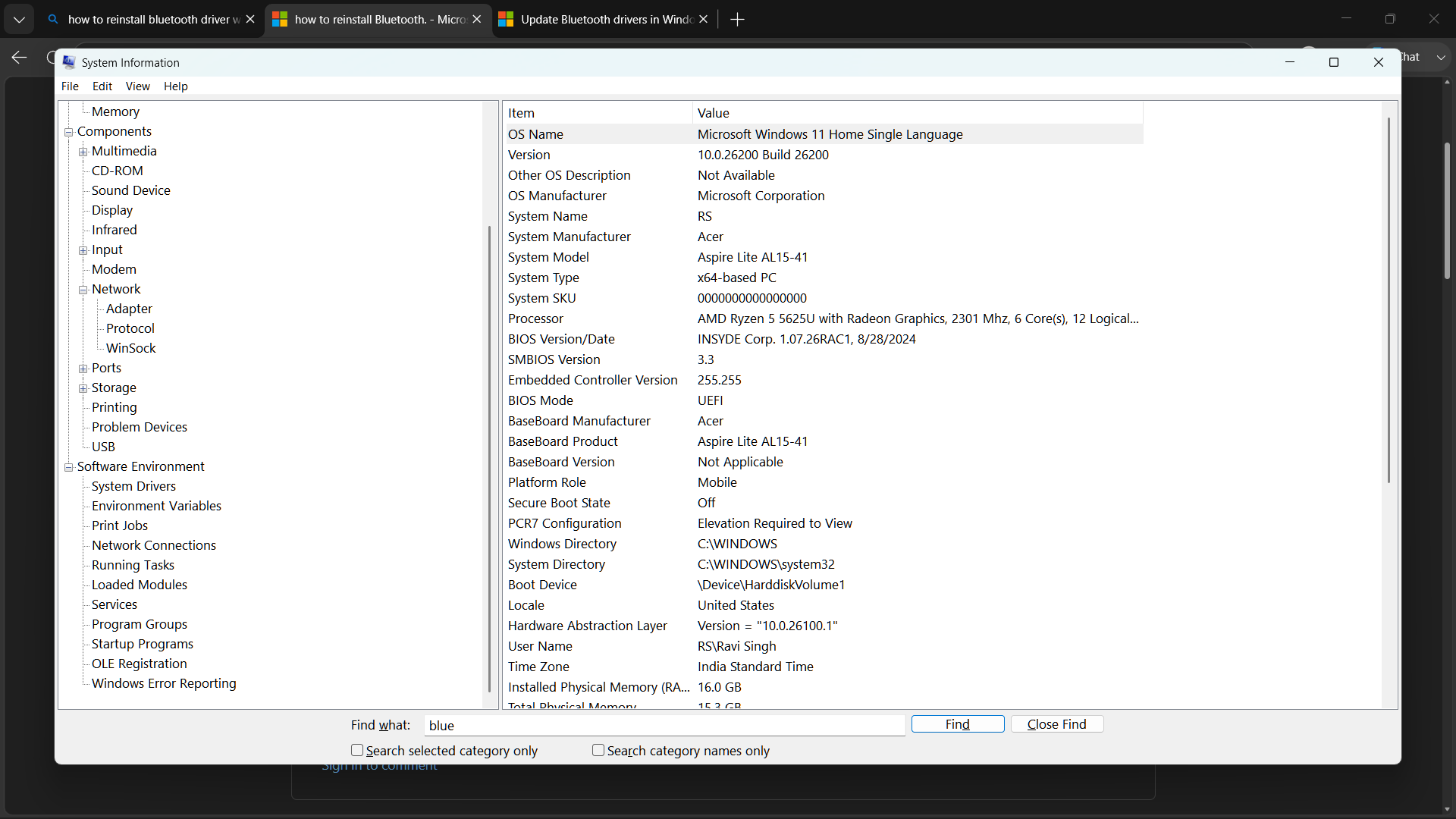Select the OS Name row
1456x819 pixels.
click(x=824, y=134)
